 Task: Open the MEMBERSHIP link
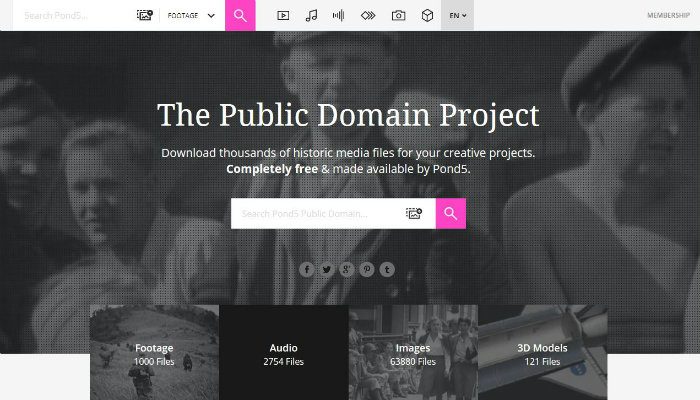coord(668,15)
